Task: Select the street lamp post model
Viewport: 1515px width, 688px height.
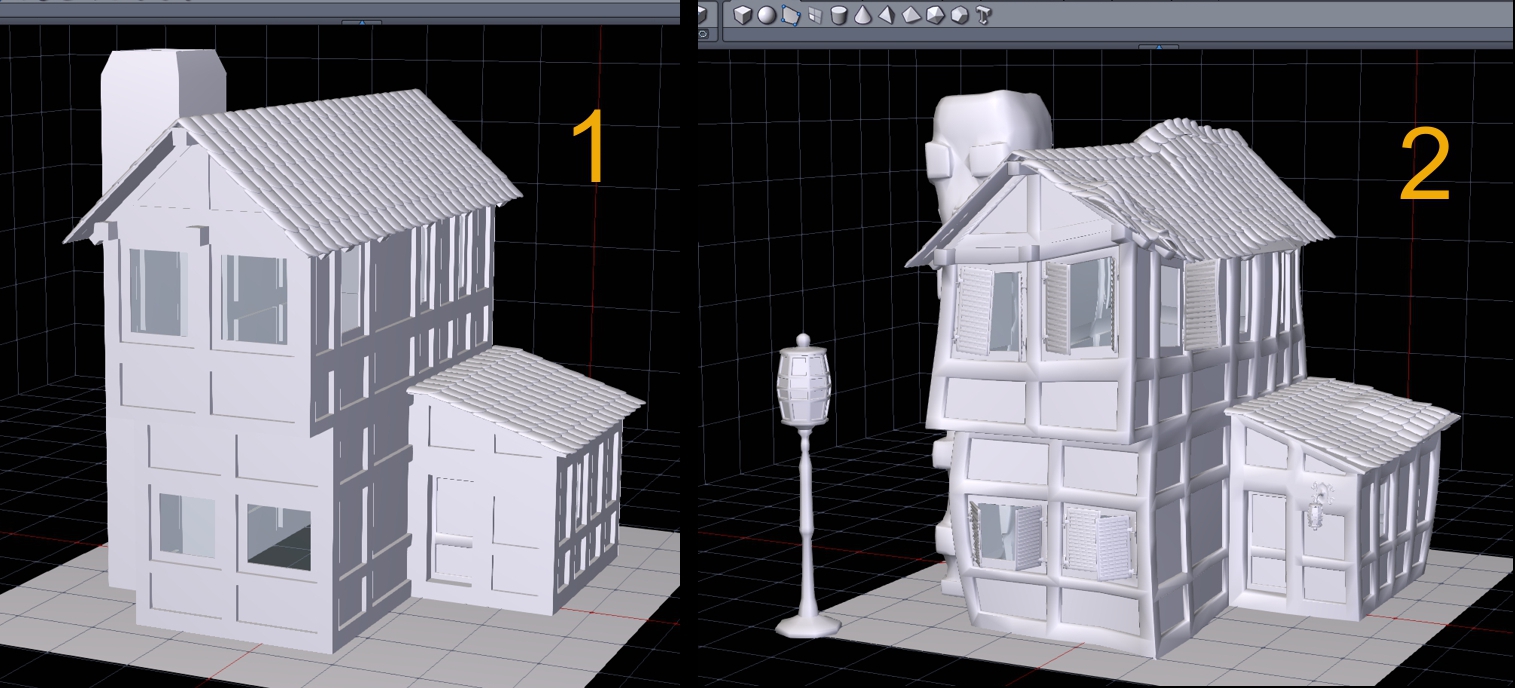Action: (805, 485)
